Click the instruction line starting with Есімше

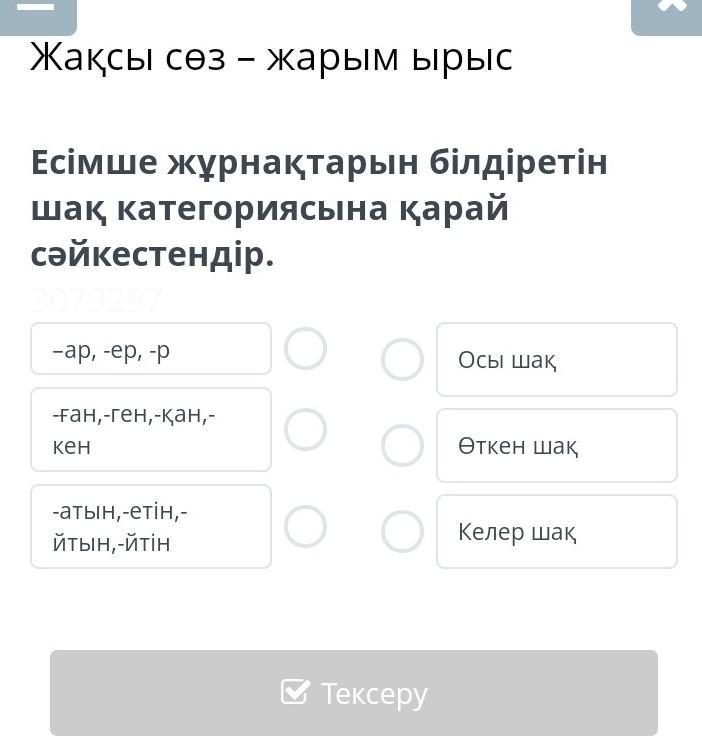[319, 161]
